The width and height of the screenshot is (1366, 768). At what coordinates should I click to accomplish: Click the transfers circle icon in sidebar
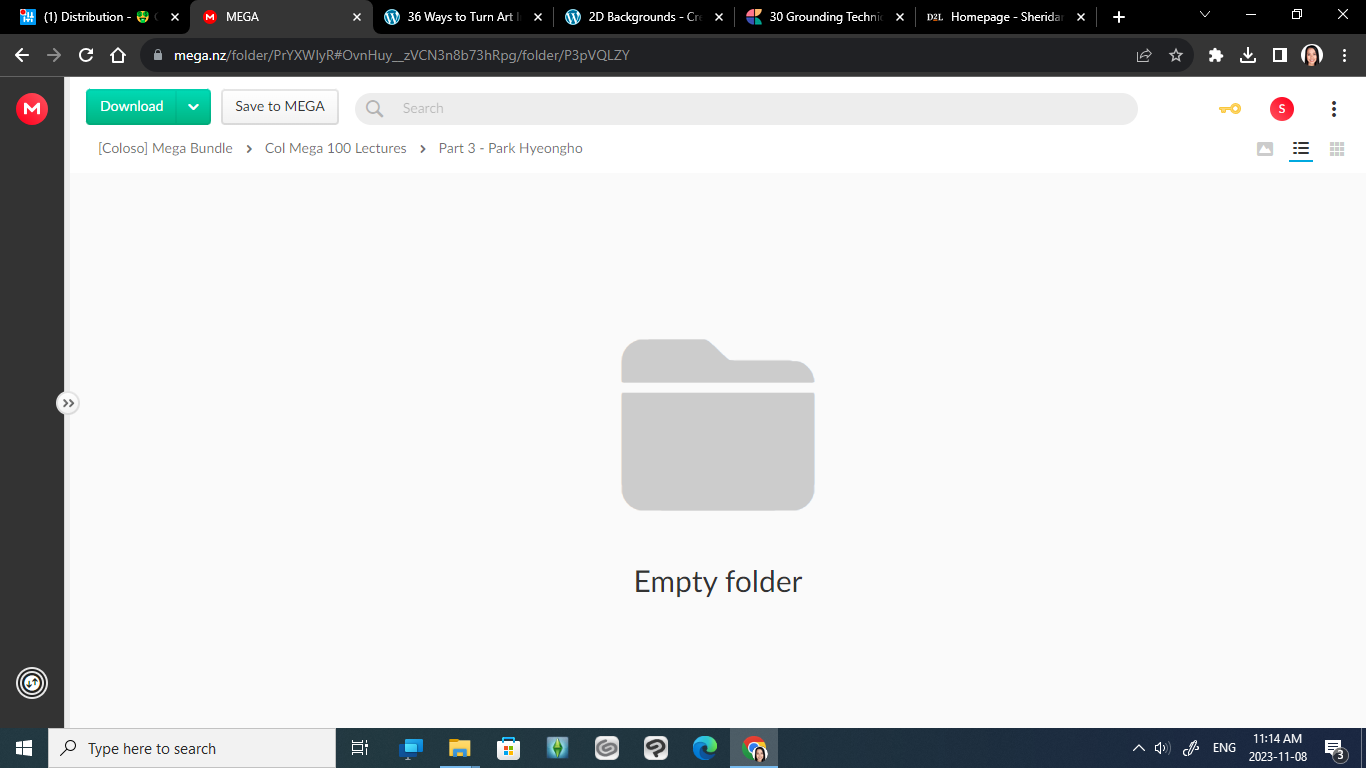[32, 683]
